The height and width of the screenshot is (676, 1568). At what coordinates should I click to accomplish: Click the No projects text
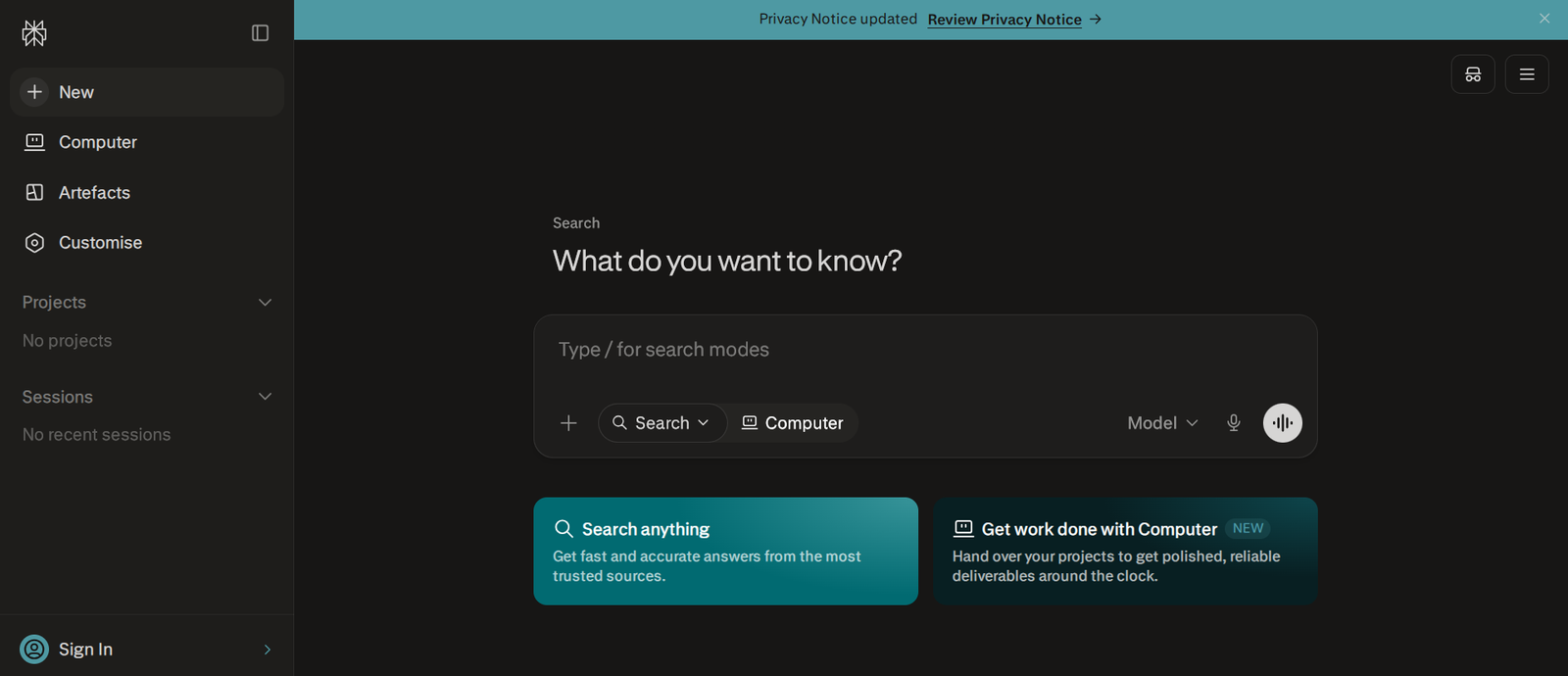(68, 341)
